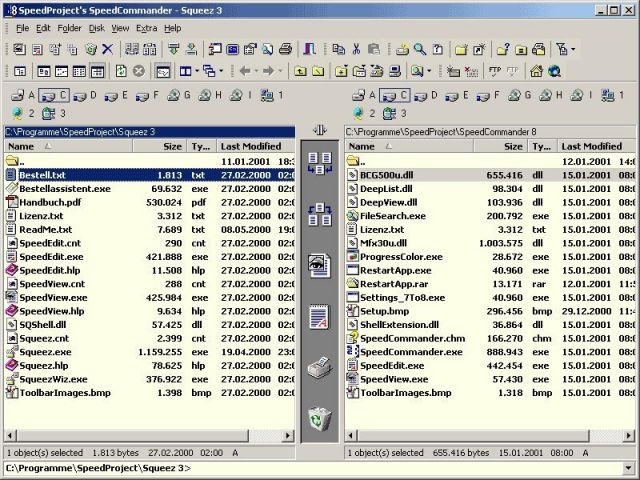Click into the command line input field
The height and width of the screenshot is (480, 640).
[x=313, y=468]
